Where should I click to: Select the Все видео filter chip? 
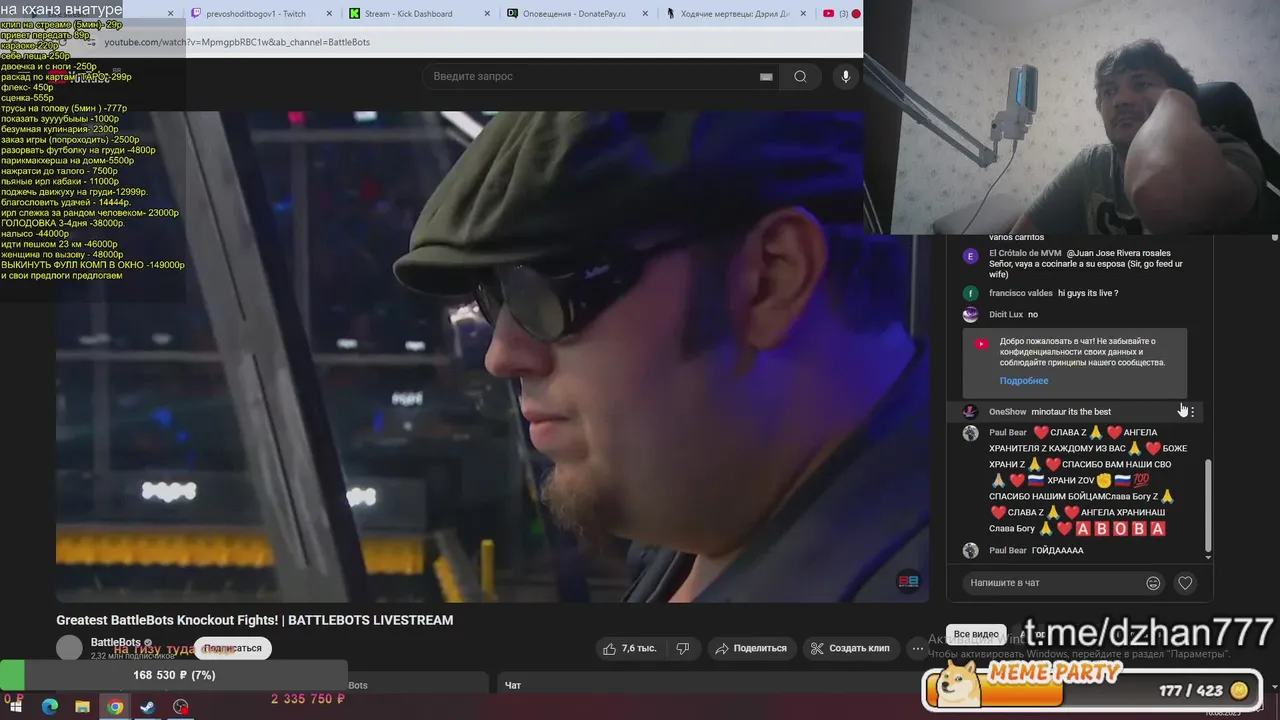976,634
